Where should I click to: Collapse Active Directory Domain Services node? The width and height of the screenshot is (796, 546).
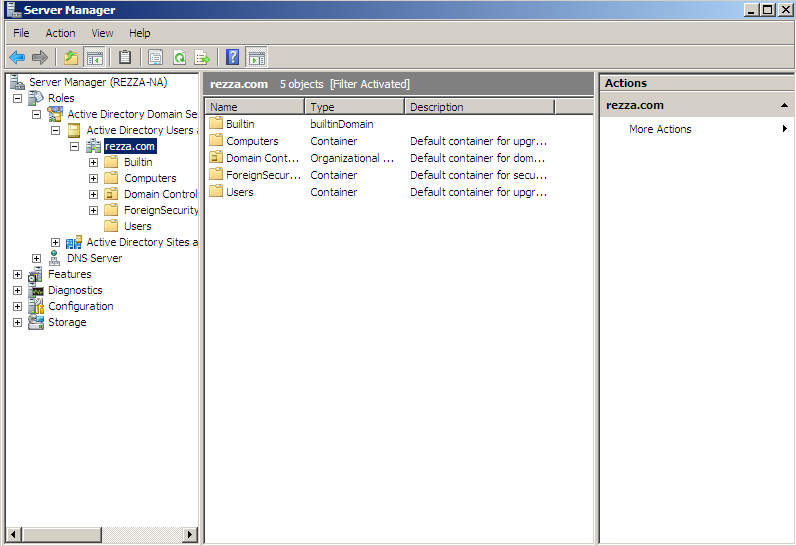37,114
